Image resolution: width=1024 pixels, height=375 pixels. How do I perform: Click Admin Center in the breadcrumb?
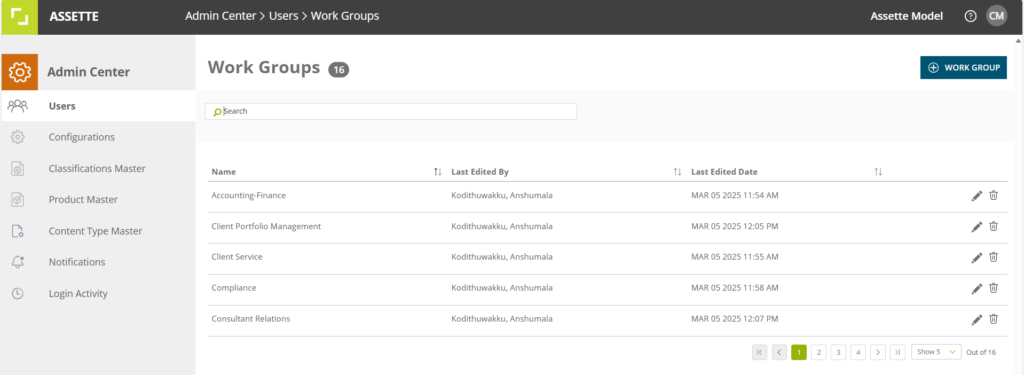tap(221, 16)
